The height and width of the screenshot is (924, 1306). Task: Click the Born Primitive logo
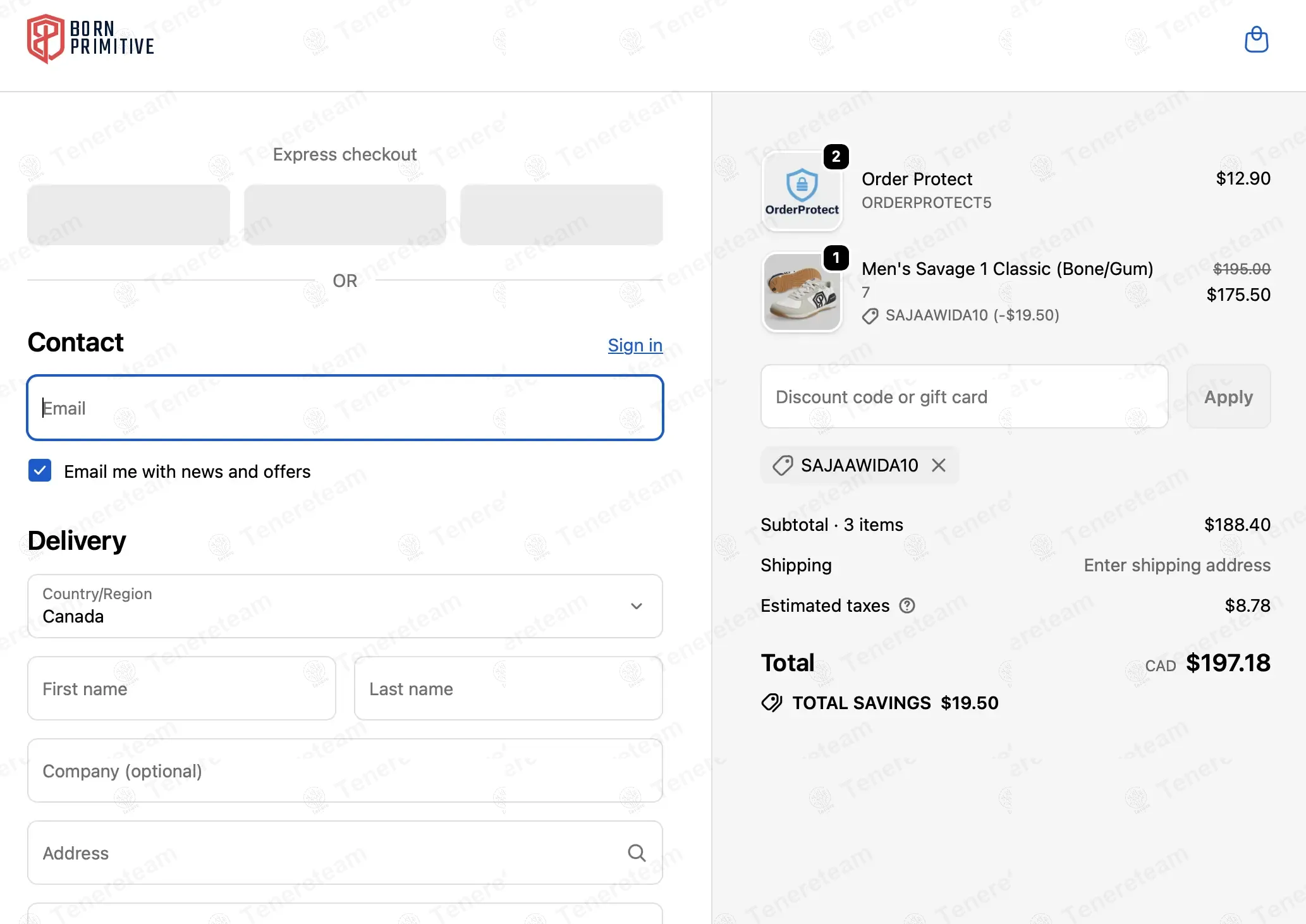tap(90, 39)
